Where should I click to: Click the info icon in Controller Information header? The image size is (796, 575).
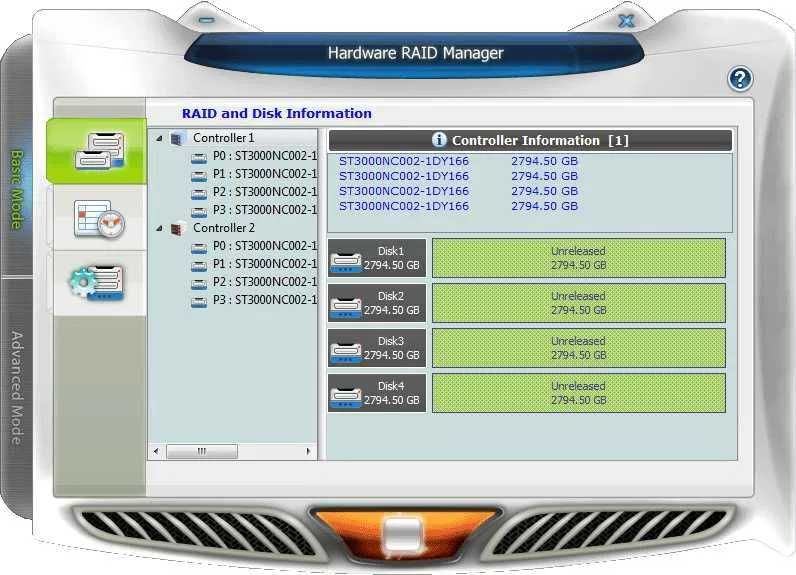pos(439,140)
